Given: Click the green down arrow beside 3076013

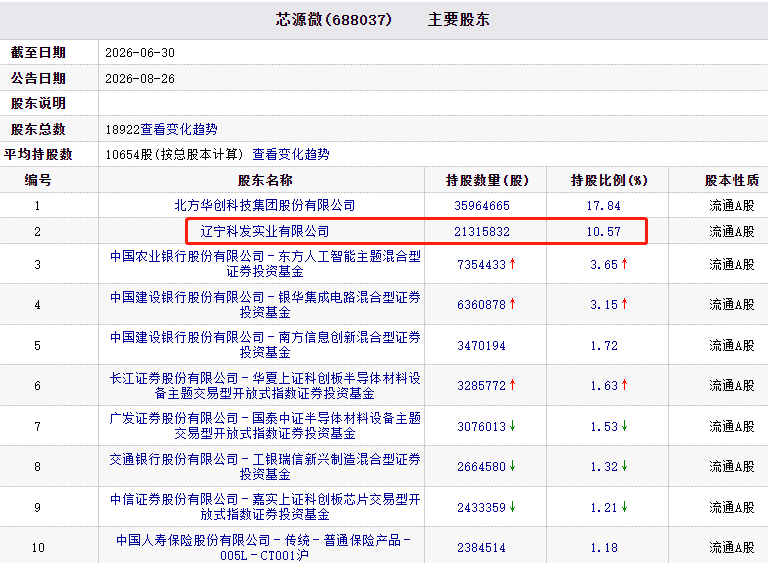Looking at the screenshot, I should 512,426.
